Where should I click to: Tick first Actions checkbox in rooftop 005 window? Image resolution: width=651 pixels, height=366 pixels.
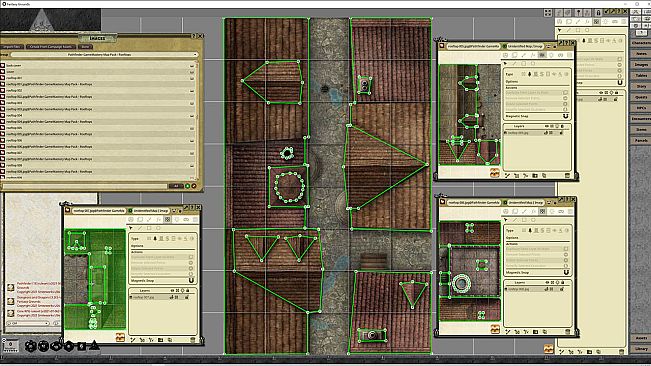(x=565, y=93)
